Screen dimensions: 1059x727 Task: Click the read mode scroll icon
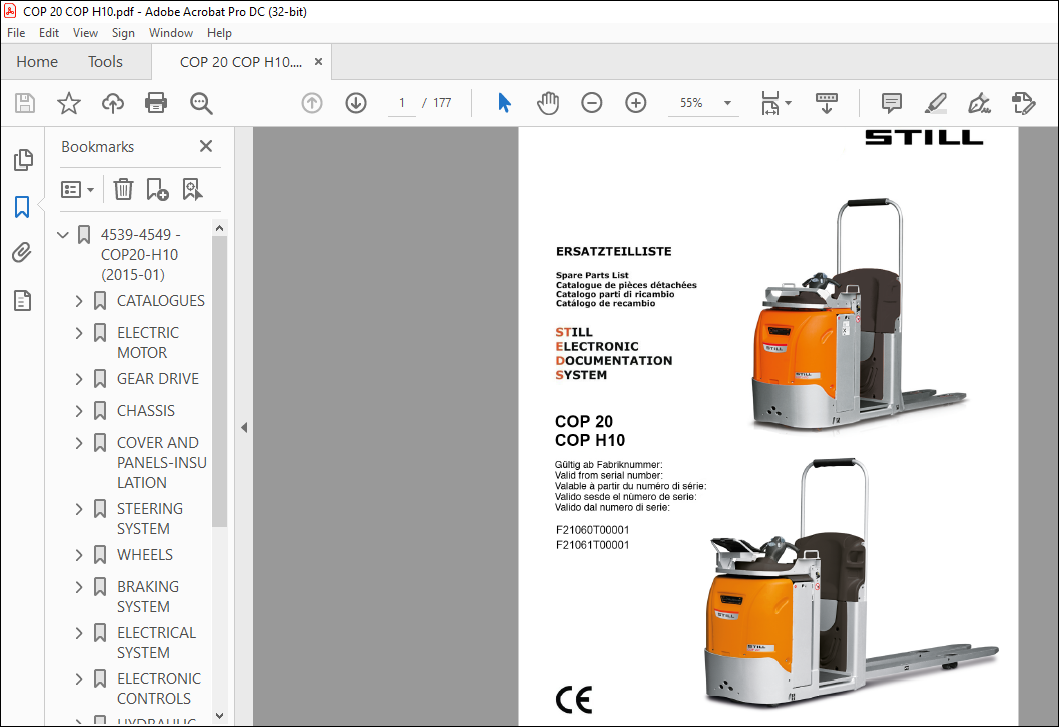click(827, 103)
